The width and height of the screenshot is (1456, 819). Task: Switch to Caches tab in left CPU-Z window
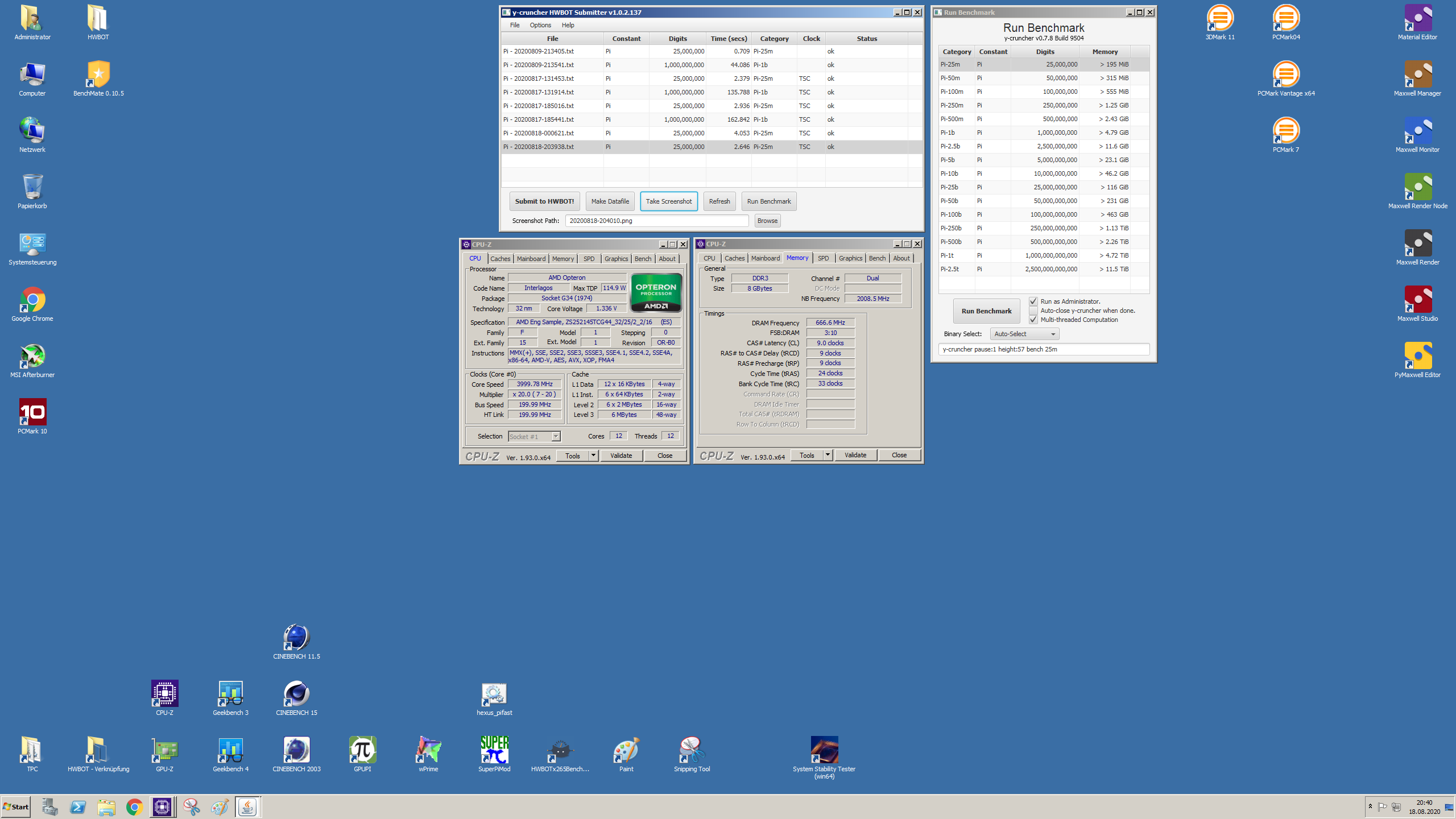pyautogui.click(x=500, y=259)
